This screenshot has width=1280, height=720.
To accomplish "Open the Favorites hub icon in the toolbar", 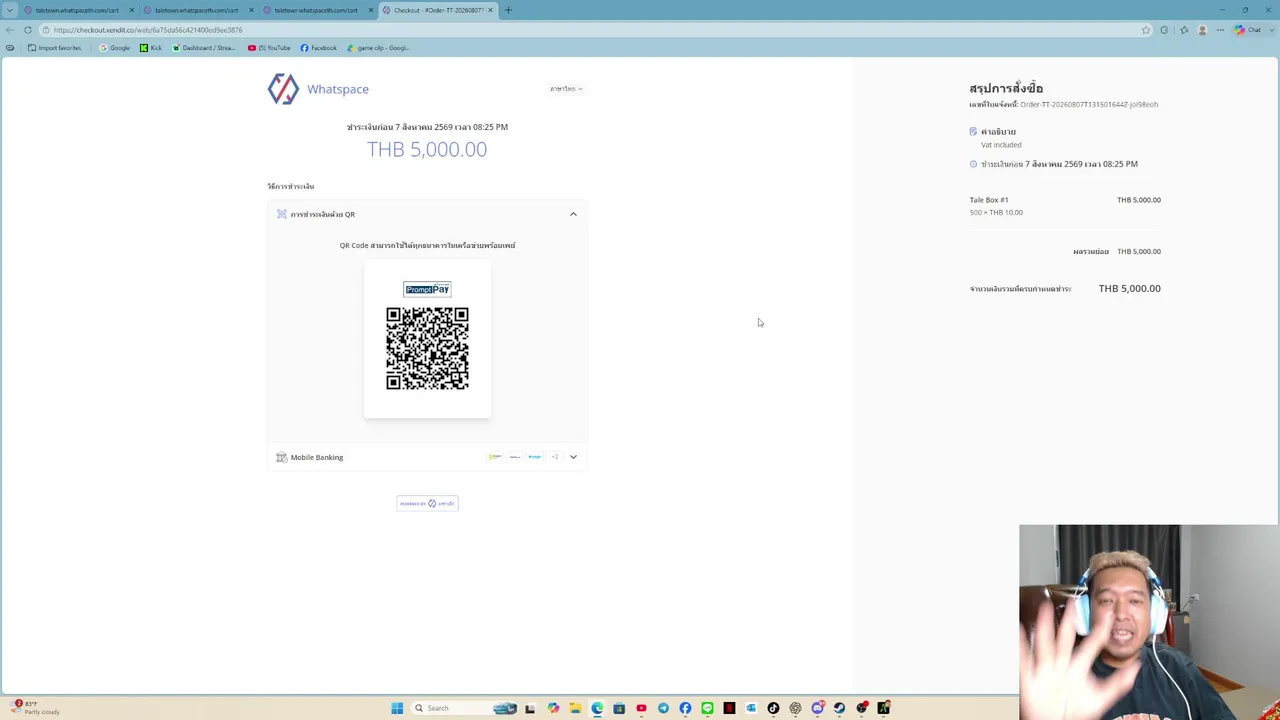I will point(1184,30).
